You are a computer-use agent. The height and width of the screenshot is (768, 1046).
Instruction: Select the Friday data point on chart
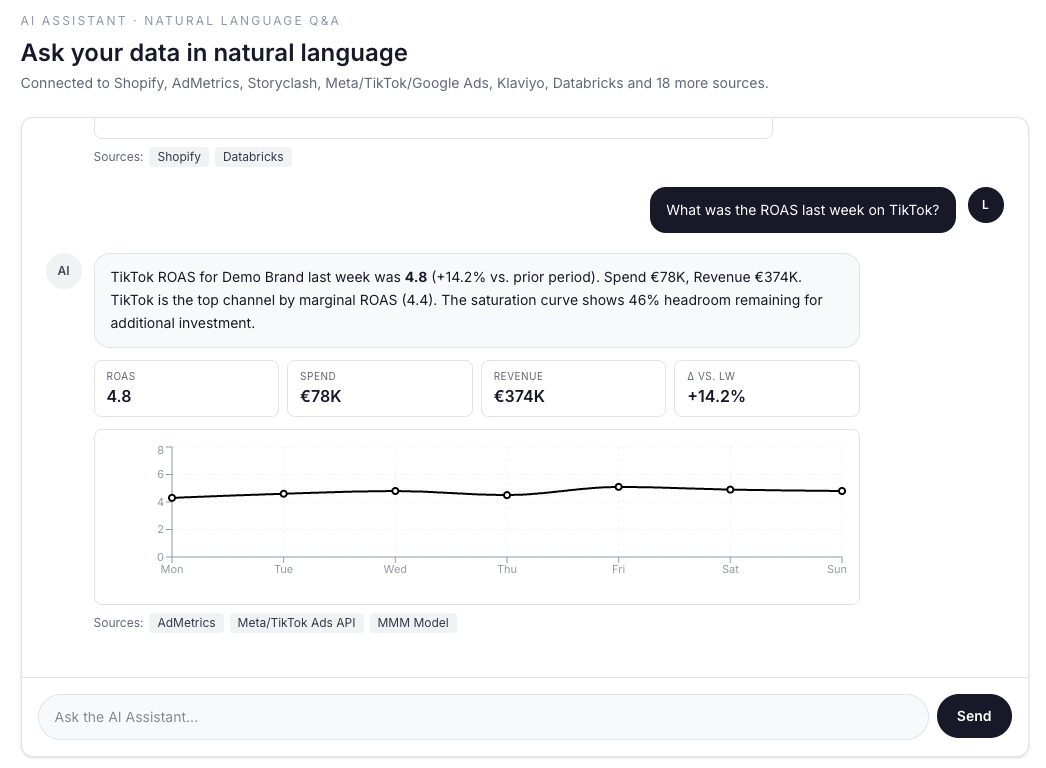618,487
